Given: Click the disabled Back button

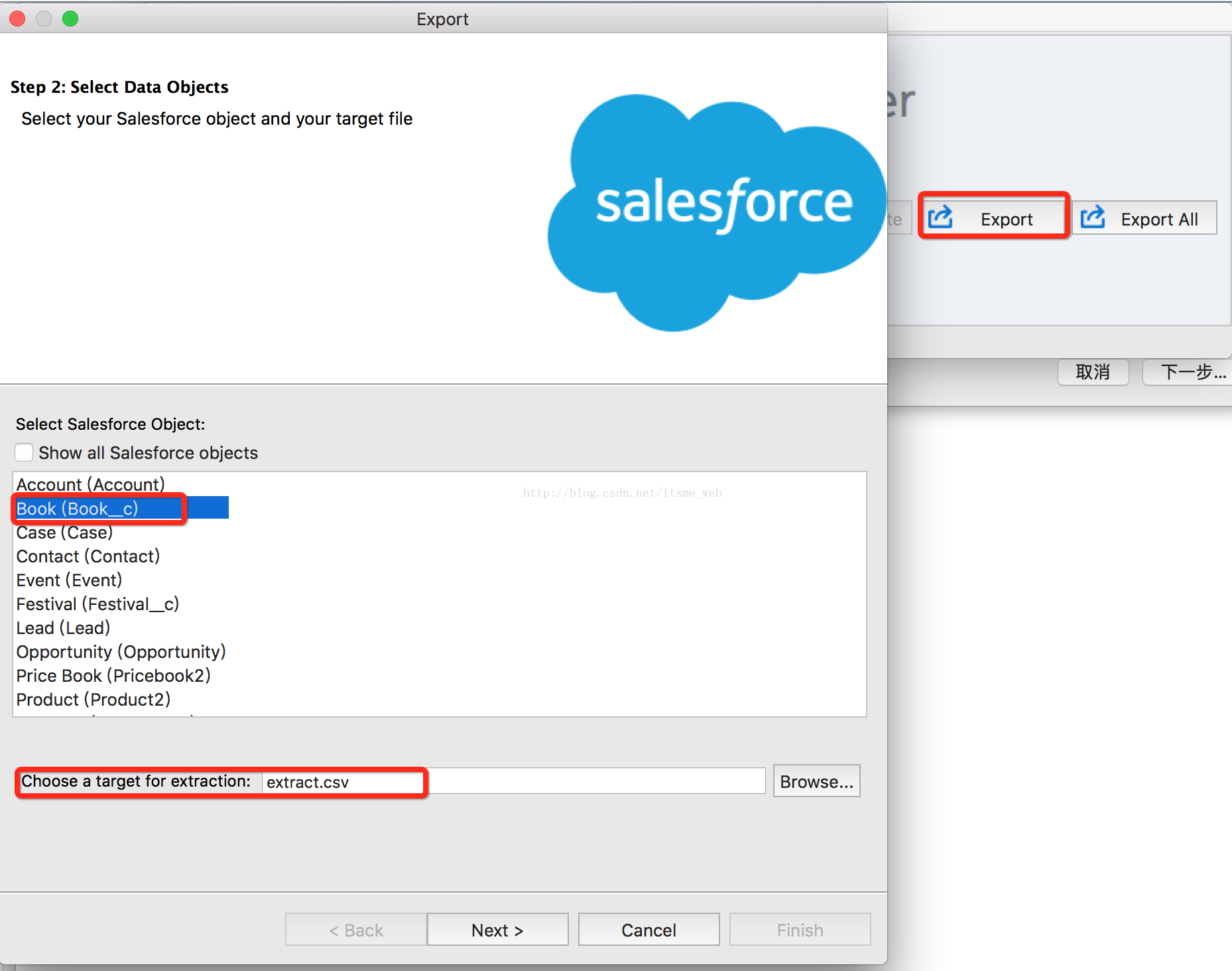Looking at the screenshot, I should click(x=356, y=930).
